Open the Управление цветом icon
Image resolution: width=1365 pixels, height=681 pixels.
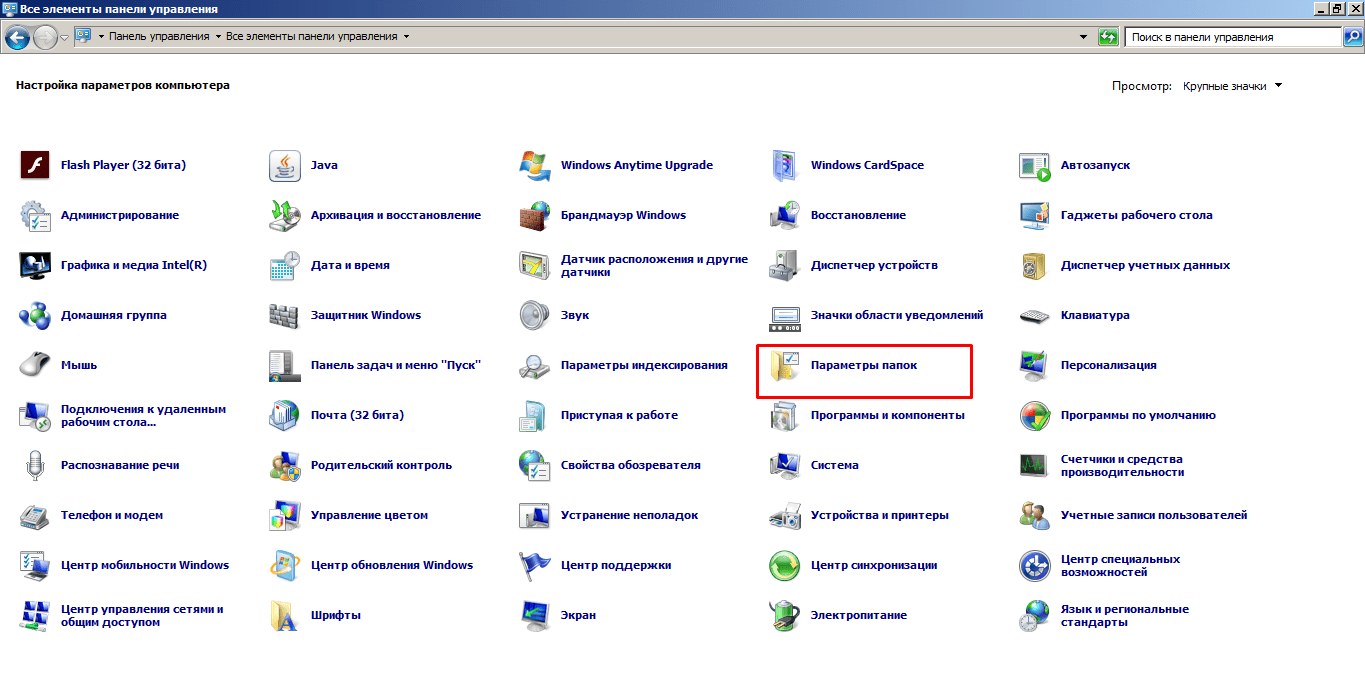tap(285, 515)
